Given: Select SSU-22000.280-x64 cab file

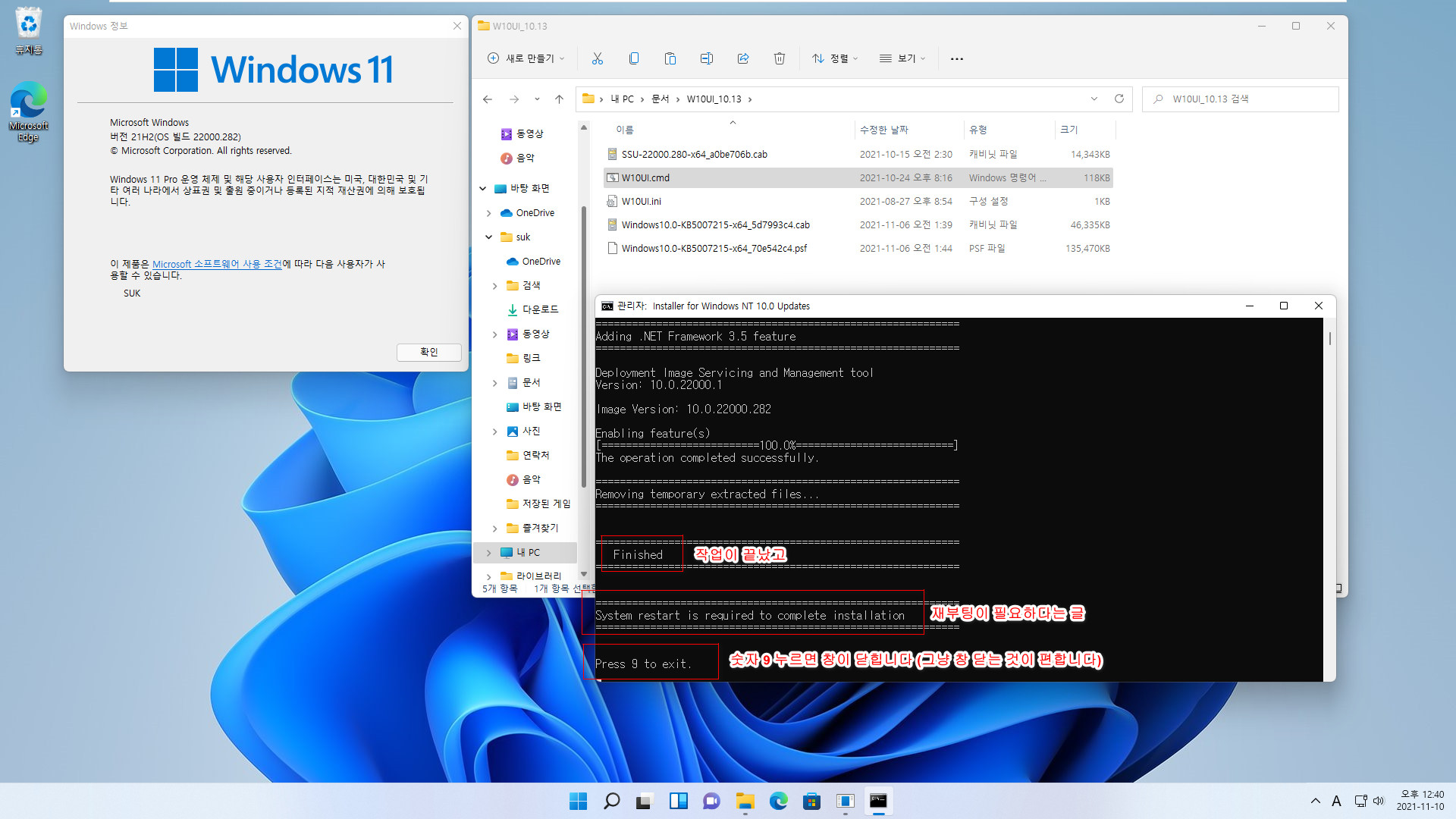Looking at the screenshot, I should pos(858,154).
